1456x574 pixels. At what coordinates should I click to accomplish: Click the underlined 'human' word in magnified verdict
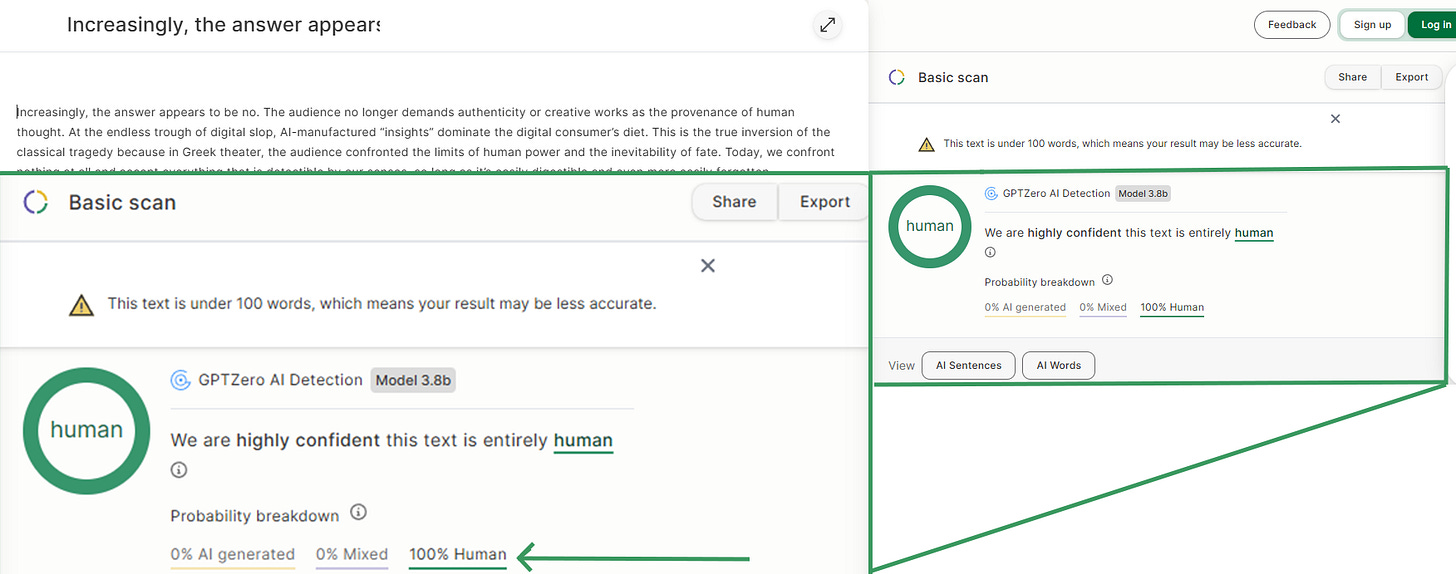coord(583,440)
